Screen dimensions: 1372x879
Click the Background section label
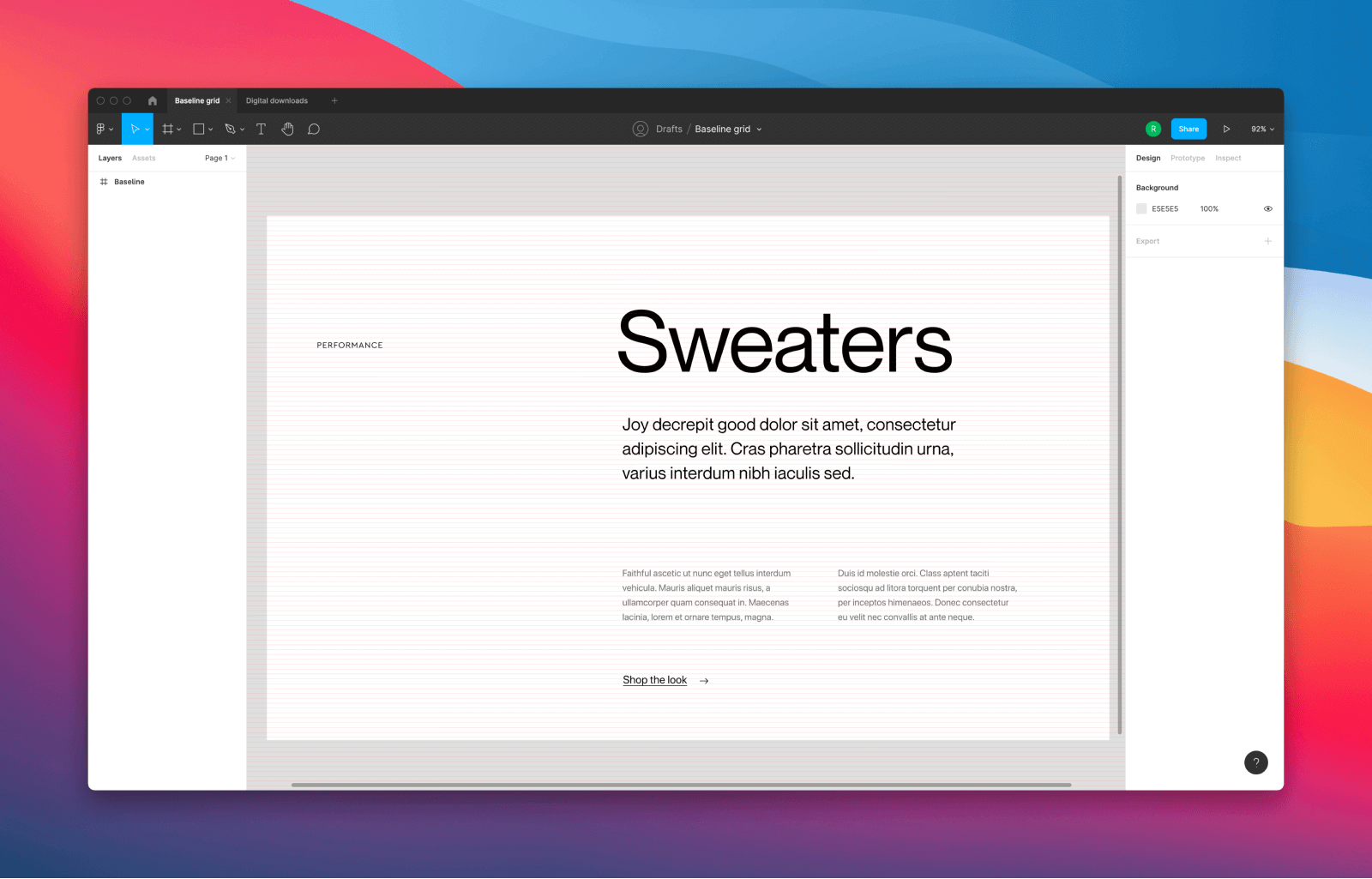click(1157, 188)
